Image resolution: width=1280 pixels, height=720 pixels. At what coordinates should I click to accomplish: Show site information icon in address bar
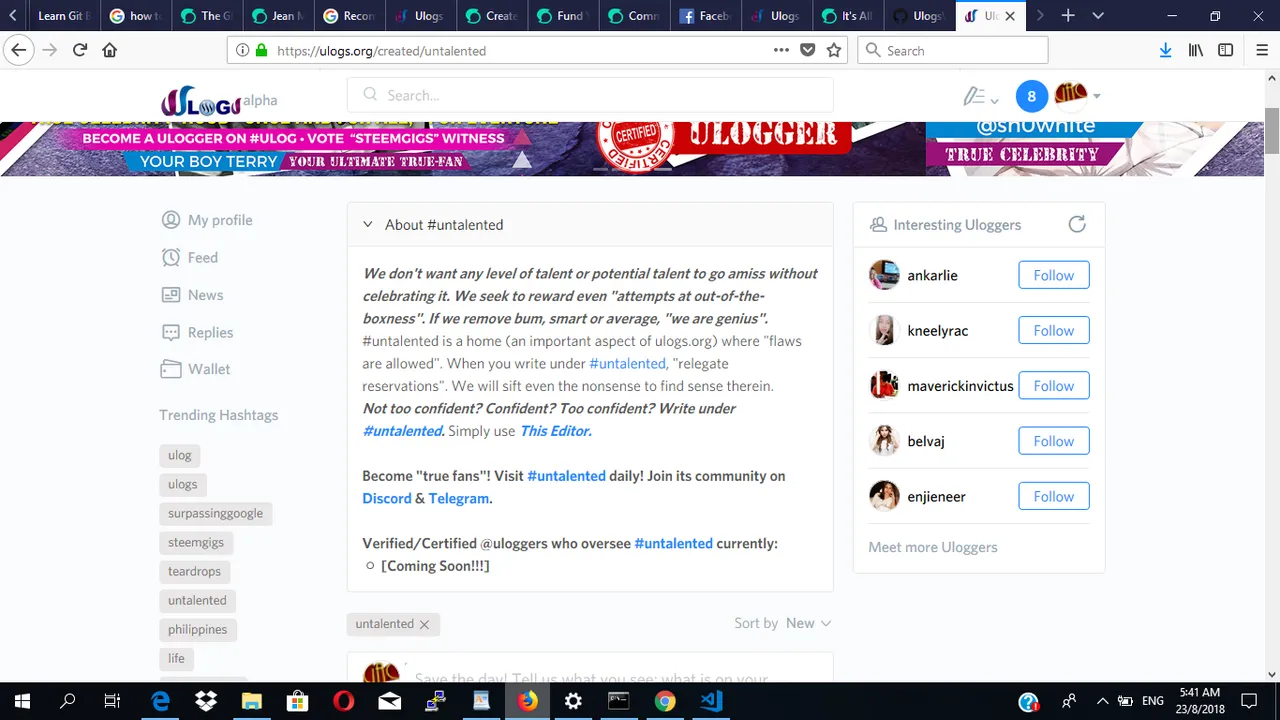click(x=242, y=50)
